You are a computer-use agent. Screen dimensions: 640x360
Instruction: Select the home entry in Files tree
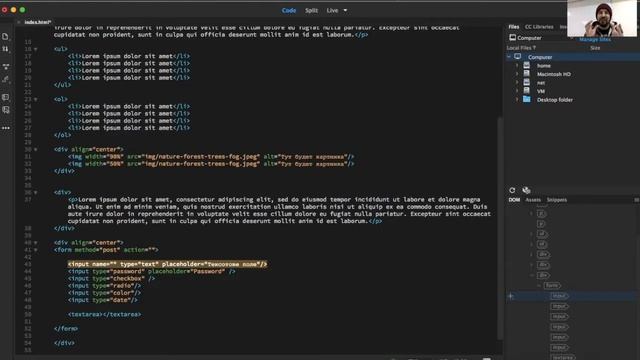click(544, 66)
